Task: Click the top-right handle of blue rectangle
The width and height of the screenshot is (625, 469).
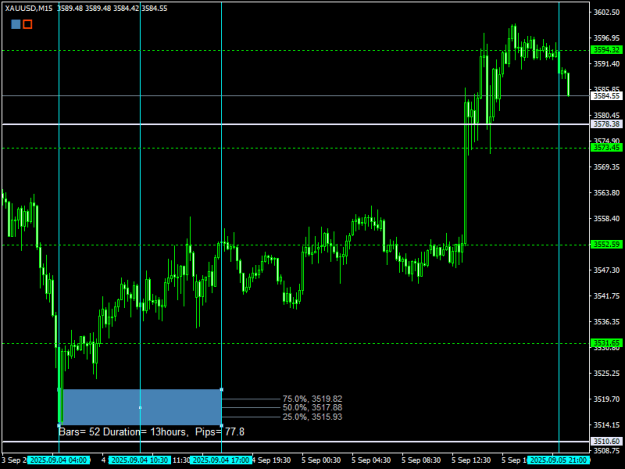Action: coord(222,389)
